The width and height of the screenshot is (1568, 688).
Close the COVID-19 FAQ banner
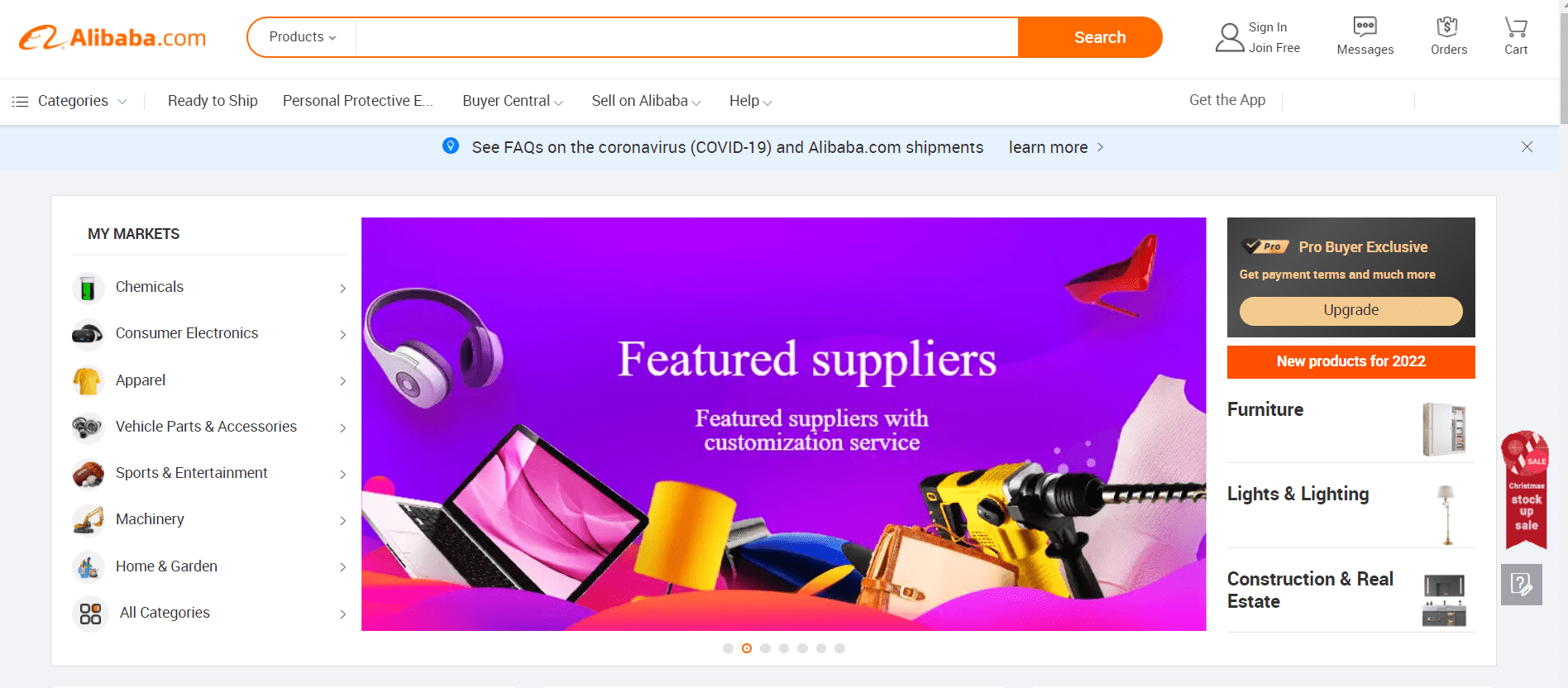[x=1527, y=146]
